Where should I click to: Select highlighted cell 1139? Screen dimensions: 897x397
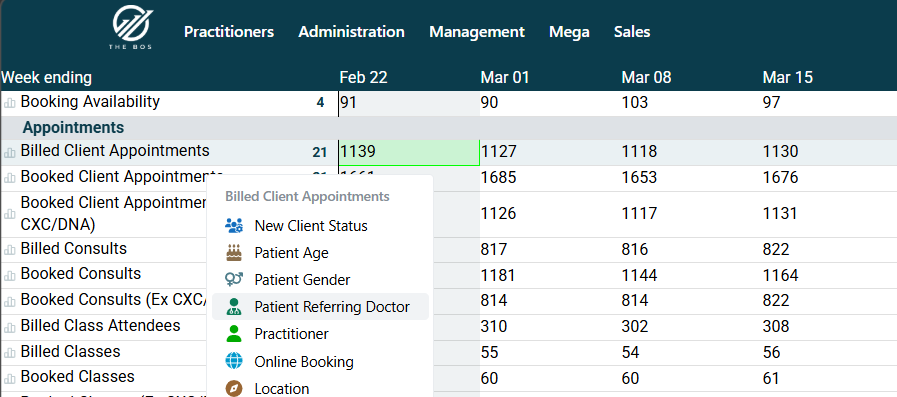click(409, 153)
